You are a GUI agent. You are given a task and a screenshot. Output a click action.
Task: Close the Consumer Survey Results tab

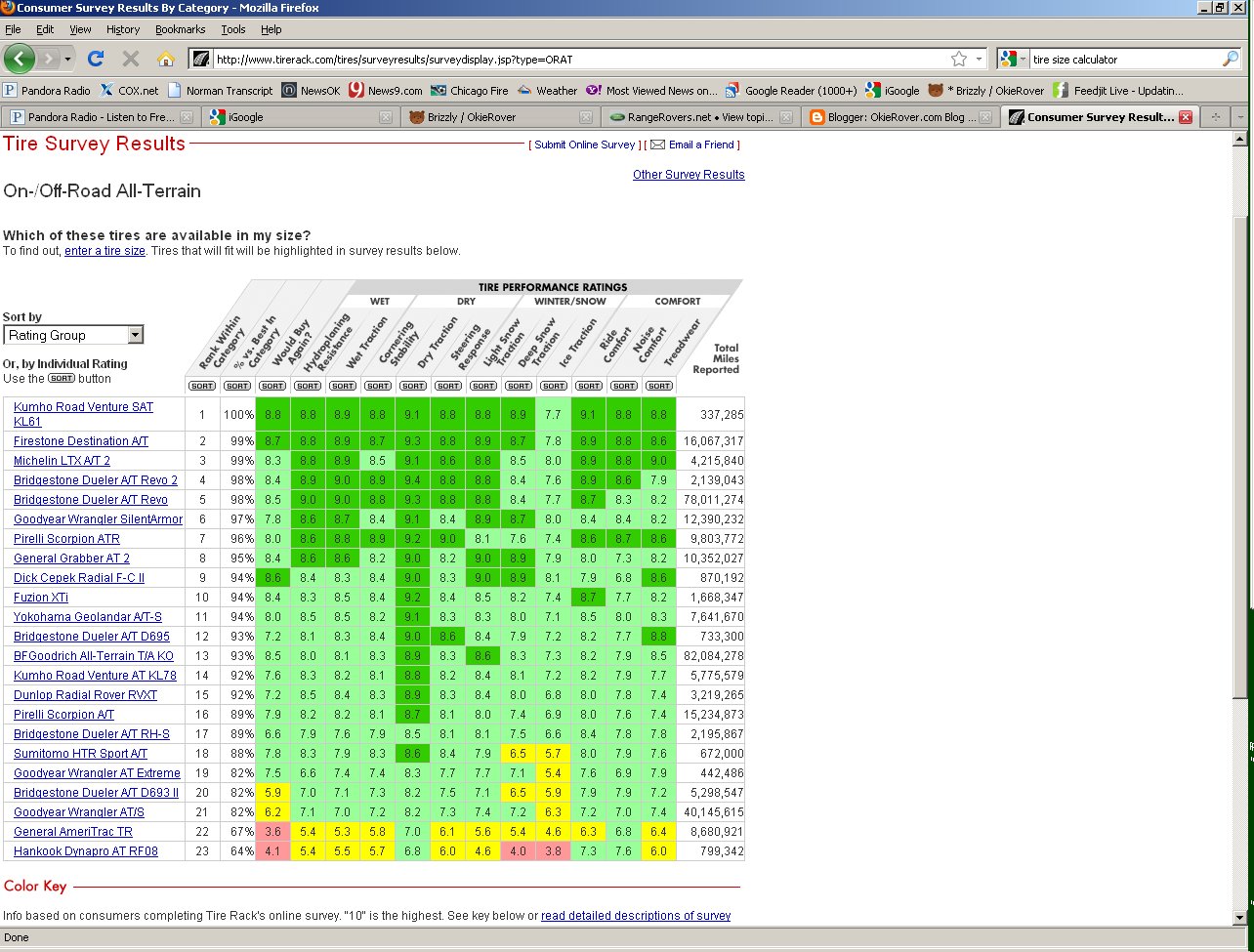tap(1186, 117)
